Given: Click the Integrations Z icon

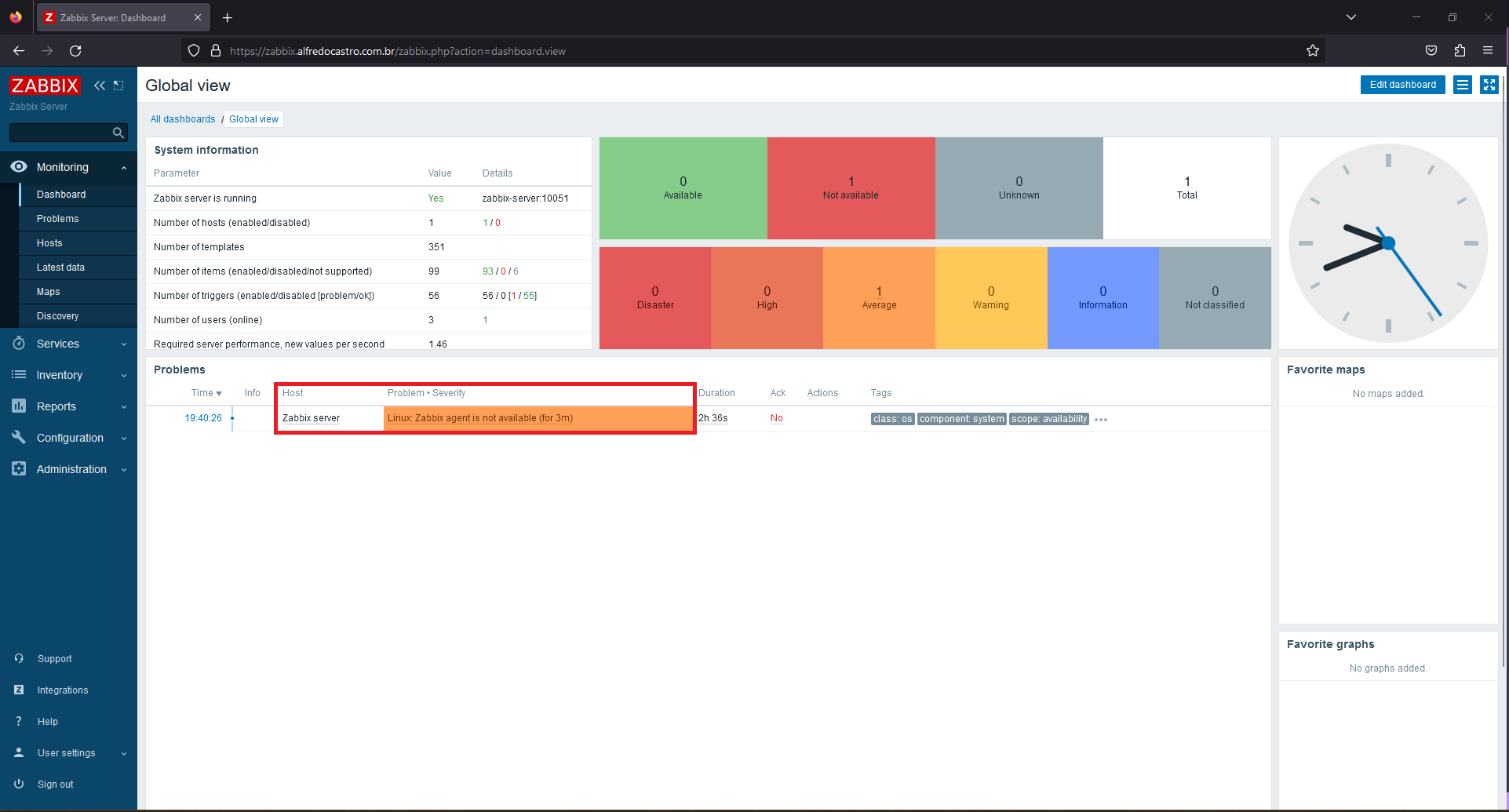Looking at the screenshot, I should point(19,690).
